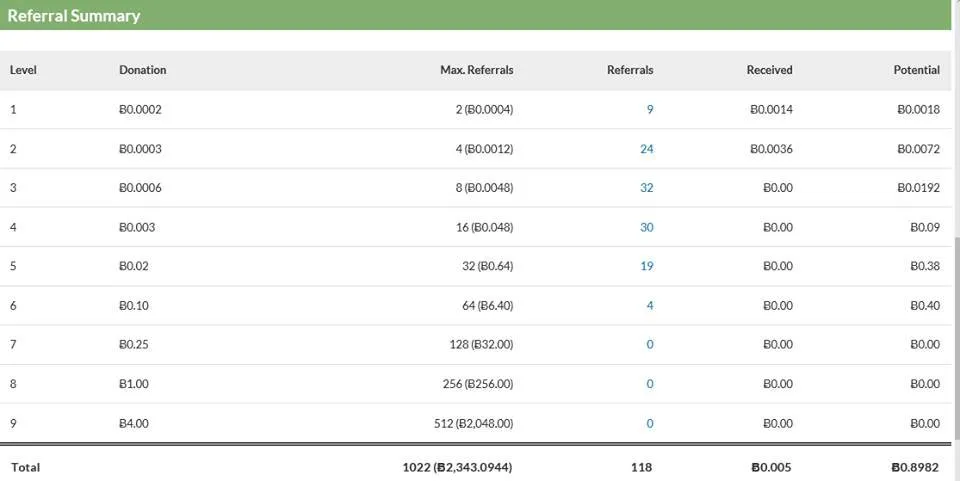Open the 4 referrals link for level 6
Image resolution: width=960 pixels, height=481 pixels.
tap(650, 305)
